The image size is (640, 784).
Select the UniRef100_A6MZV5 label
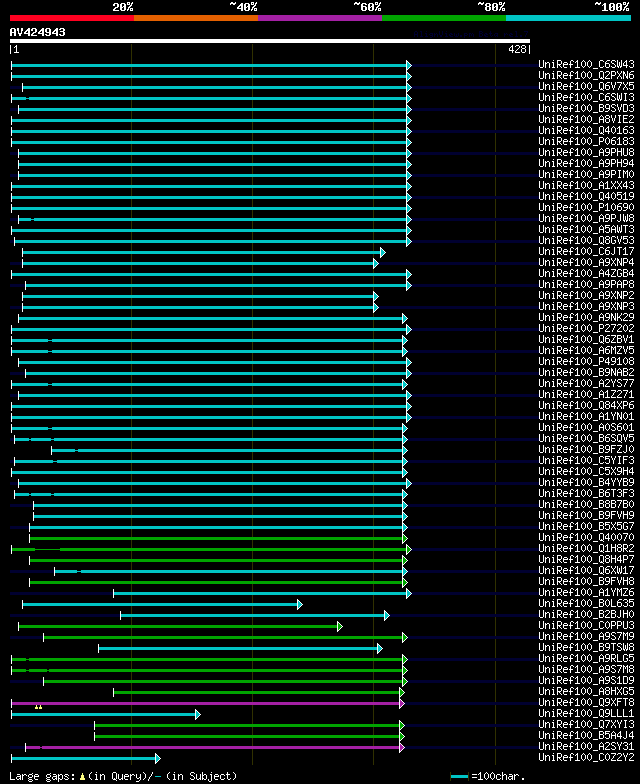pyautogui.click(x=586, y=350)
